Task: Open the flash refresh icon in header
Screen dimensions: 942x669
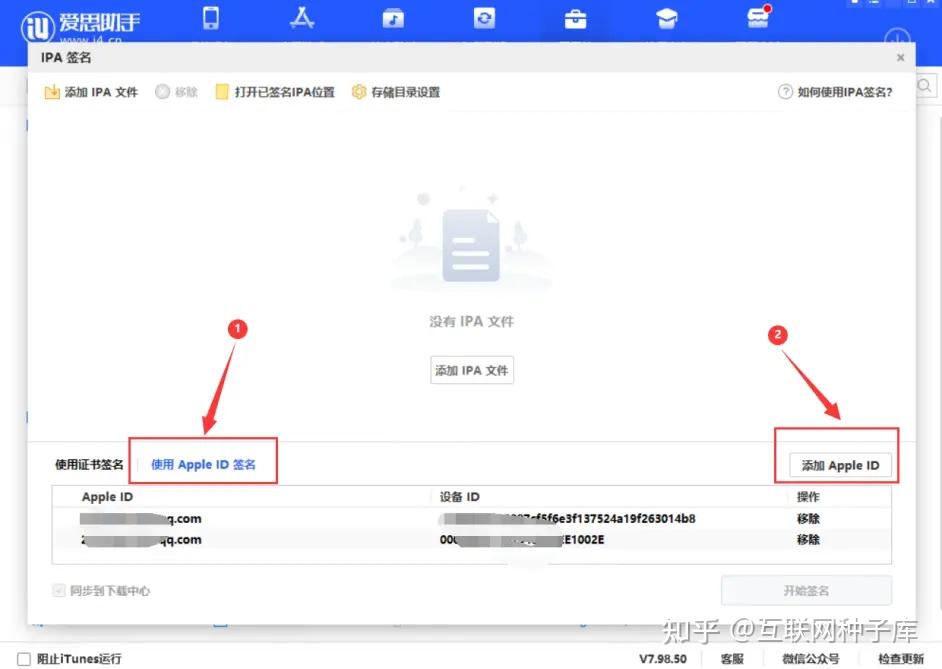Action: 484,18
